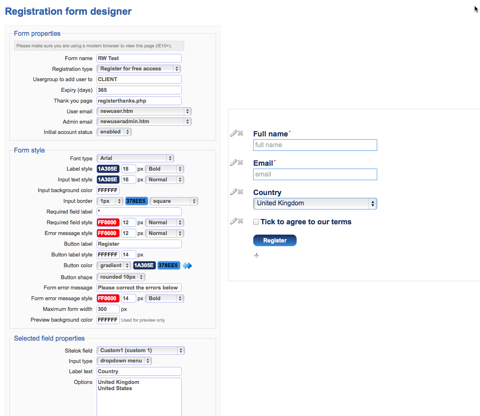The width and height of the screenshot is (480, 416).
Task: Remove the Email field via its X icon
Action: (x=240, y=163)
